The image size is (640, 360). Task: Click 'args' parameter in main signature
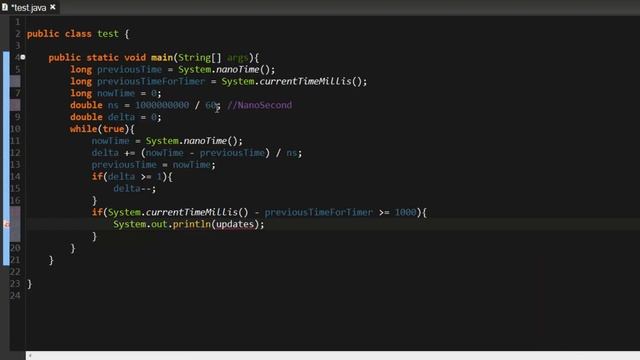point(238,58)
